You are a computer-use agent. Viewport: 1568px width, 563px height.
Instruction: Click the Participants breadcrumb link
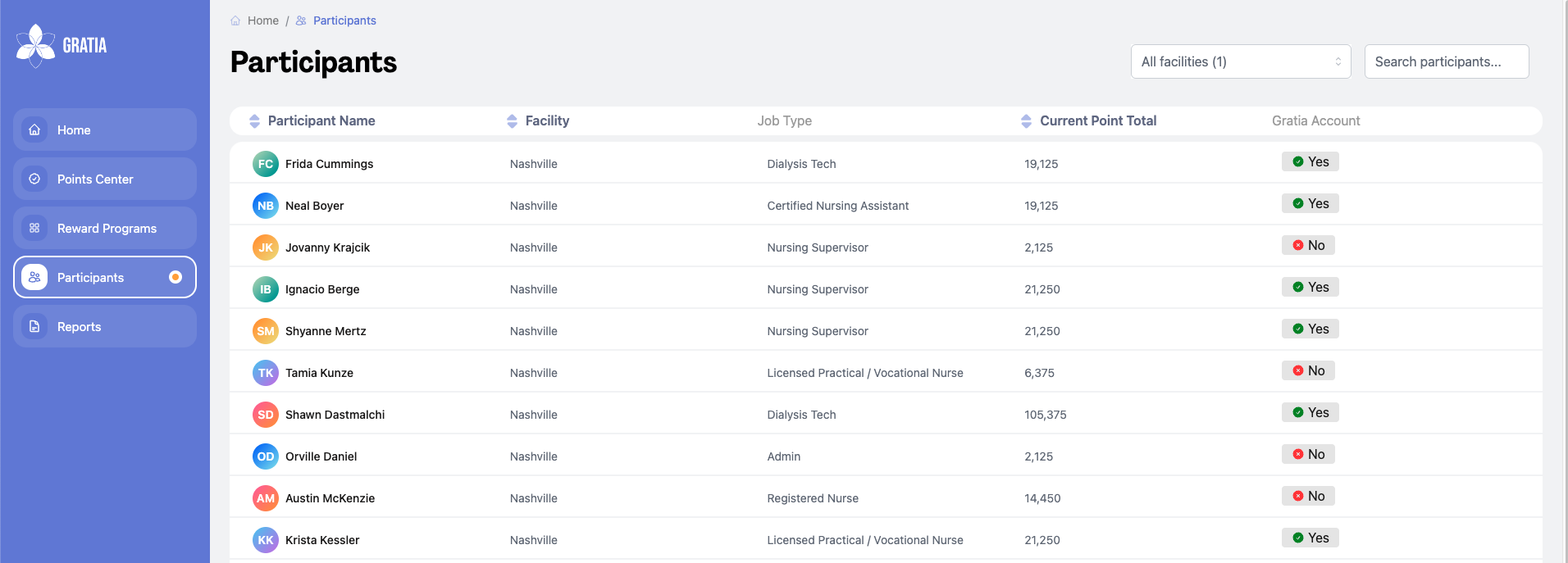click(344, 20)
